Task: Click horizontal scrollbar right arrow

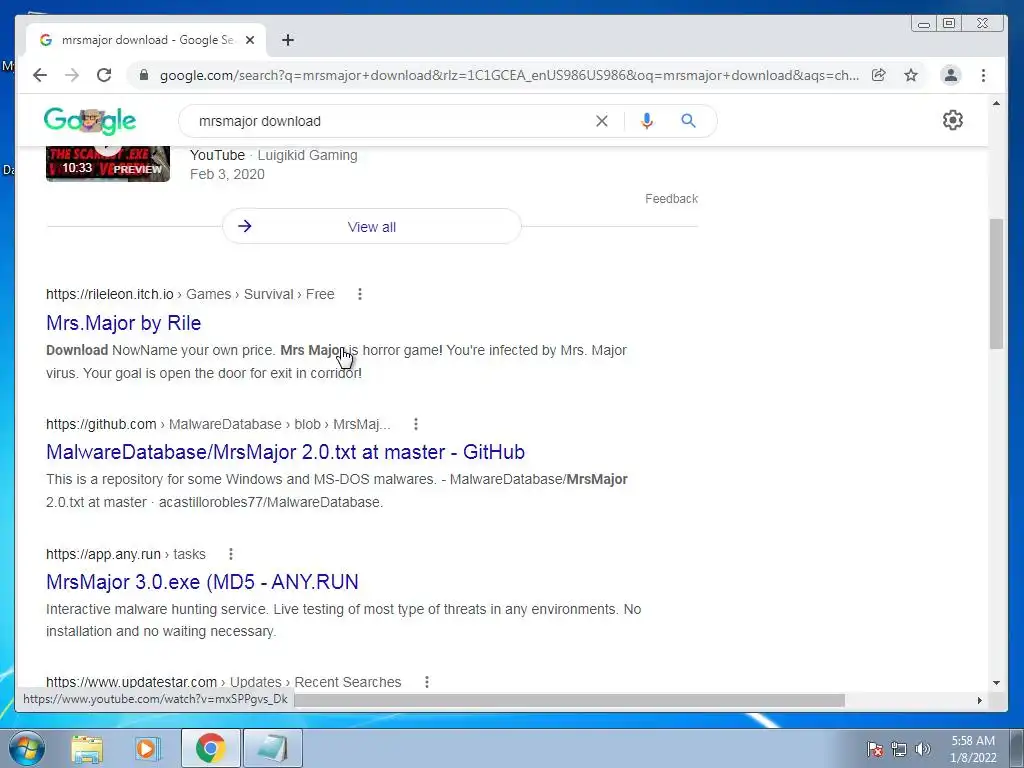Action: pos(980,700)
